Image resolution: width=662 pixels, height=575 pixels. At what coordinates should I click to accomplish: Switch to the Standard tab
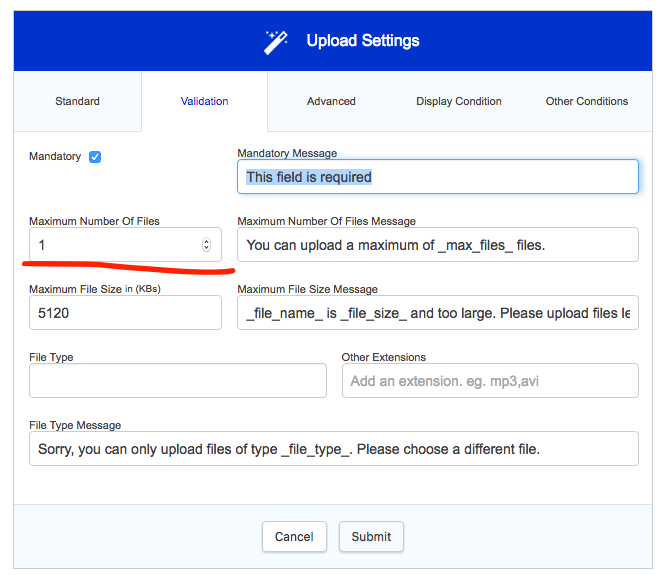click(77, 101)
